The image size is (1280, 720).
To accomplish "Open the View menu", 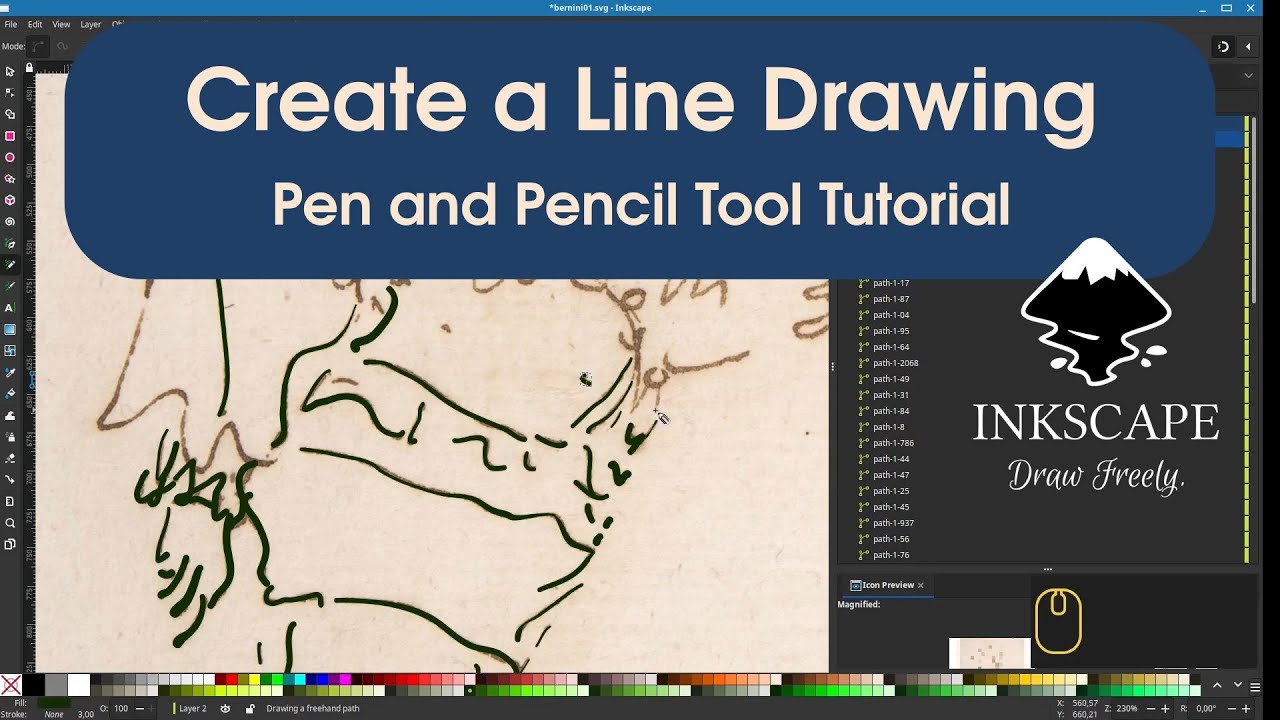I will pos(61,24).
